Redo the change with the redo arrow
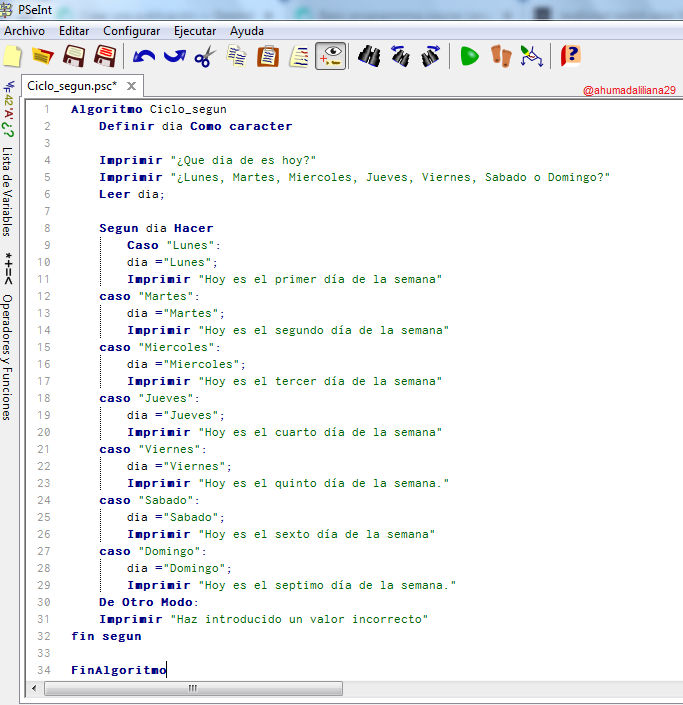 pyautogui.click(x=174, y=57)
